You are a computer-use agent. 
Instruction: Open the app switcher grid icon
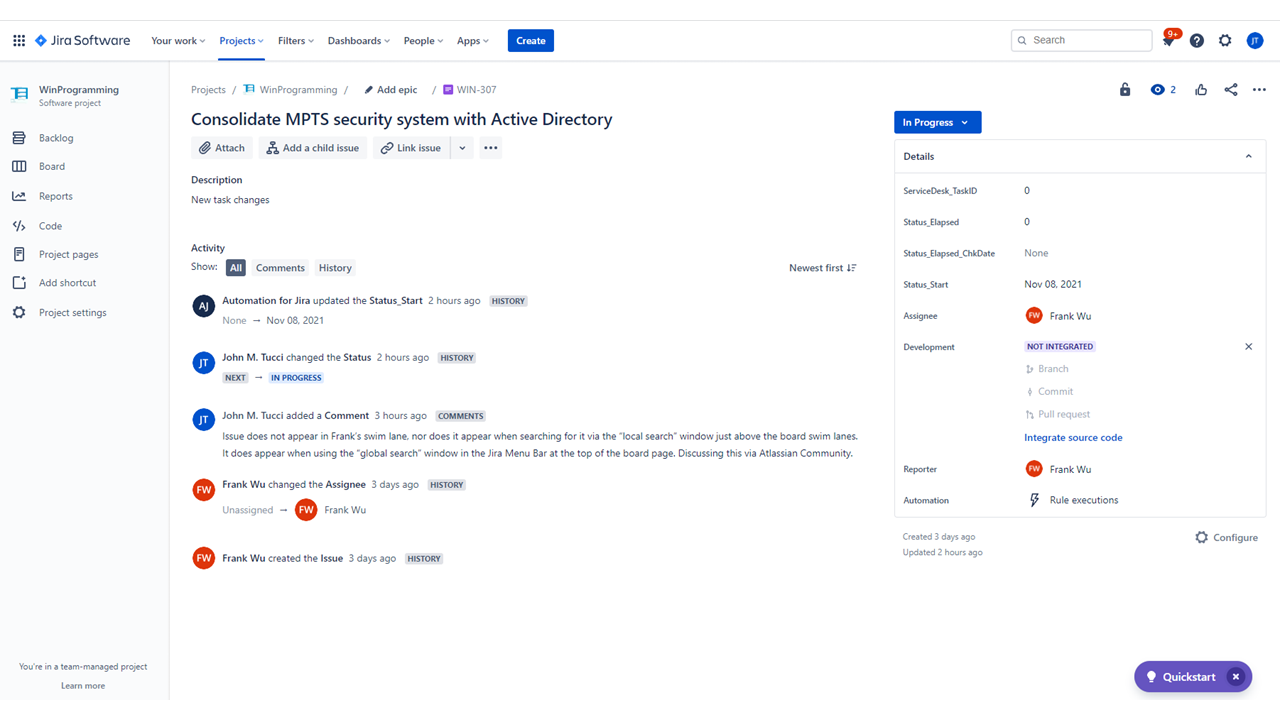19,41
